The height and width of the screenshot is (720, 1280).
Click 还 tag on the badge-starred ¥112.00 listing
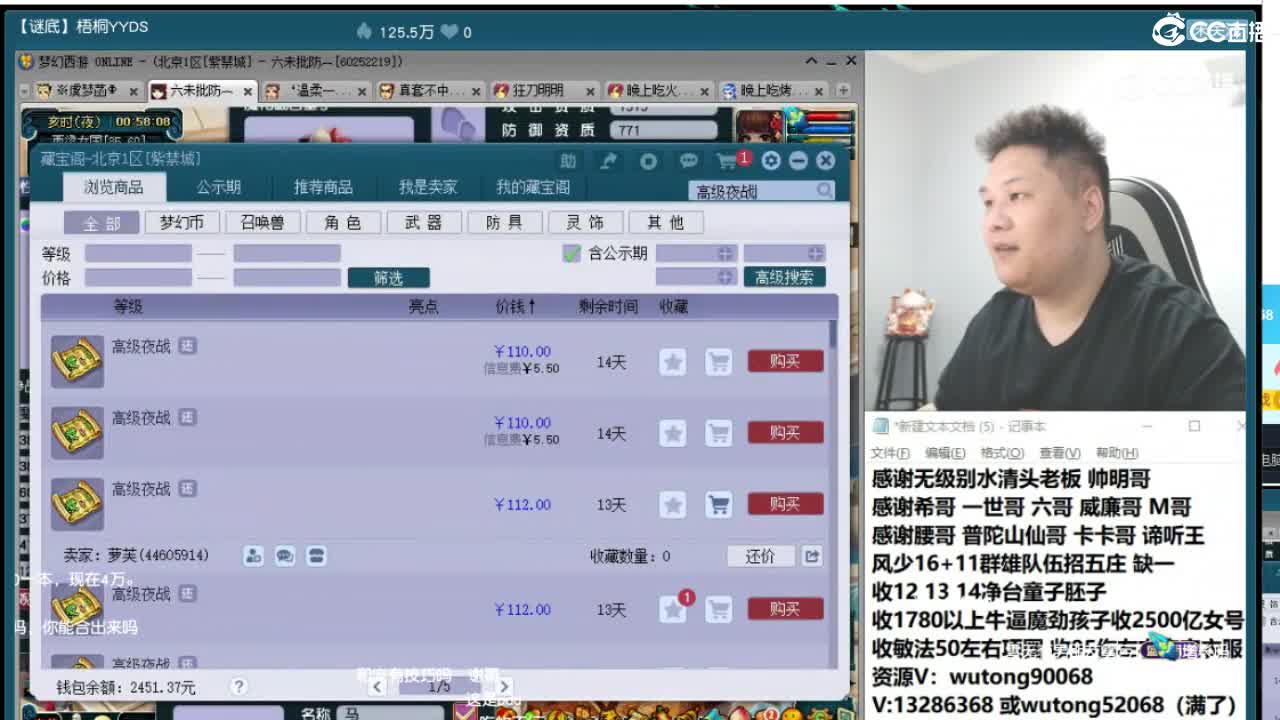pos(187,594)
